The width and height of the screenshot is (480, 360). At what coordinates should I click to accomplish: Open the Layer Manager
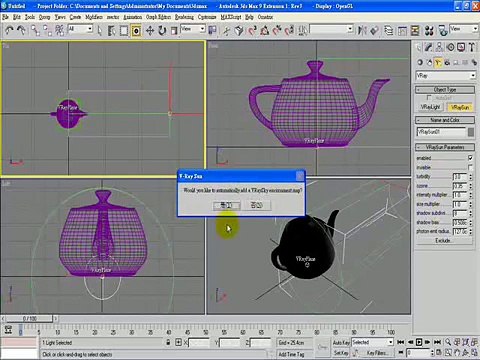coord(389,31)
